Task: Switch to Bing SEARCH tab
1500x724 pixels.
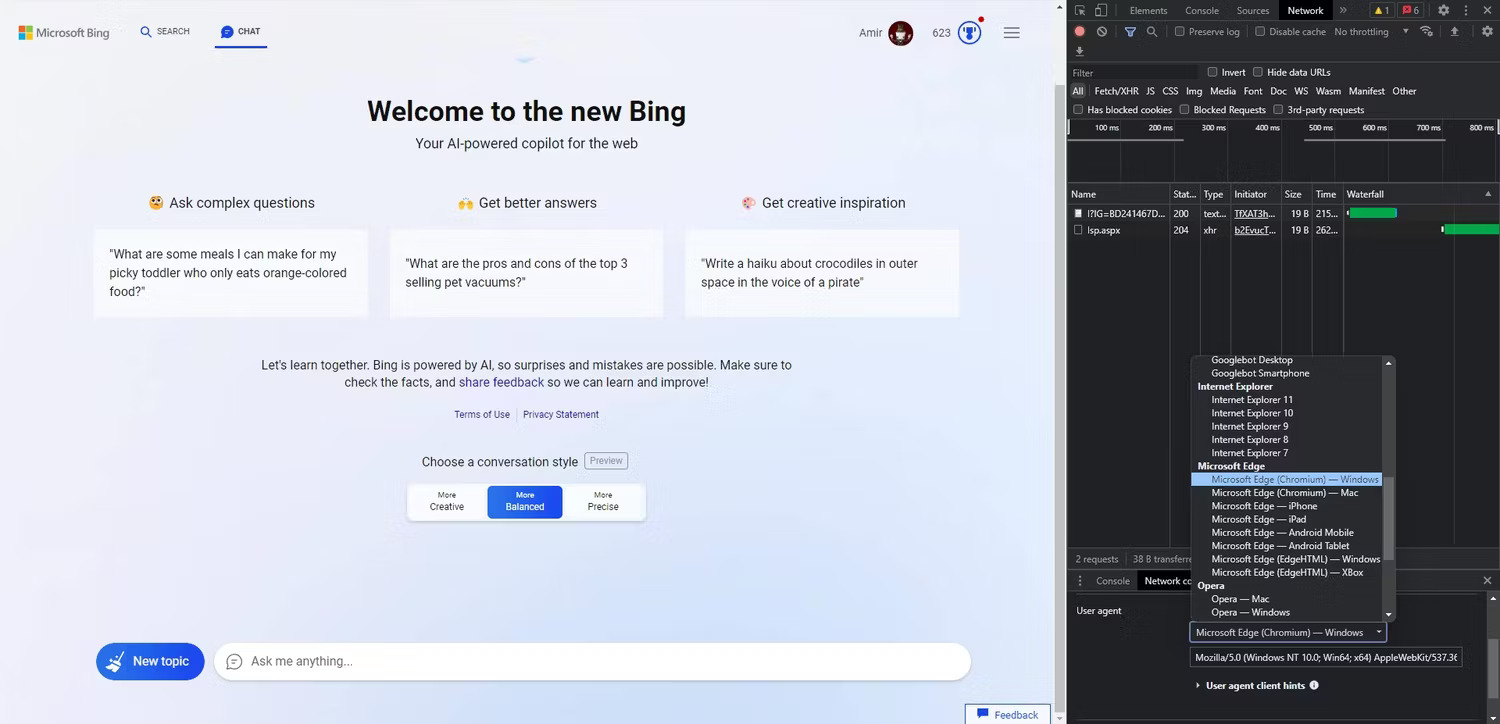Action: pos(165,32)
